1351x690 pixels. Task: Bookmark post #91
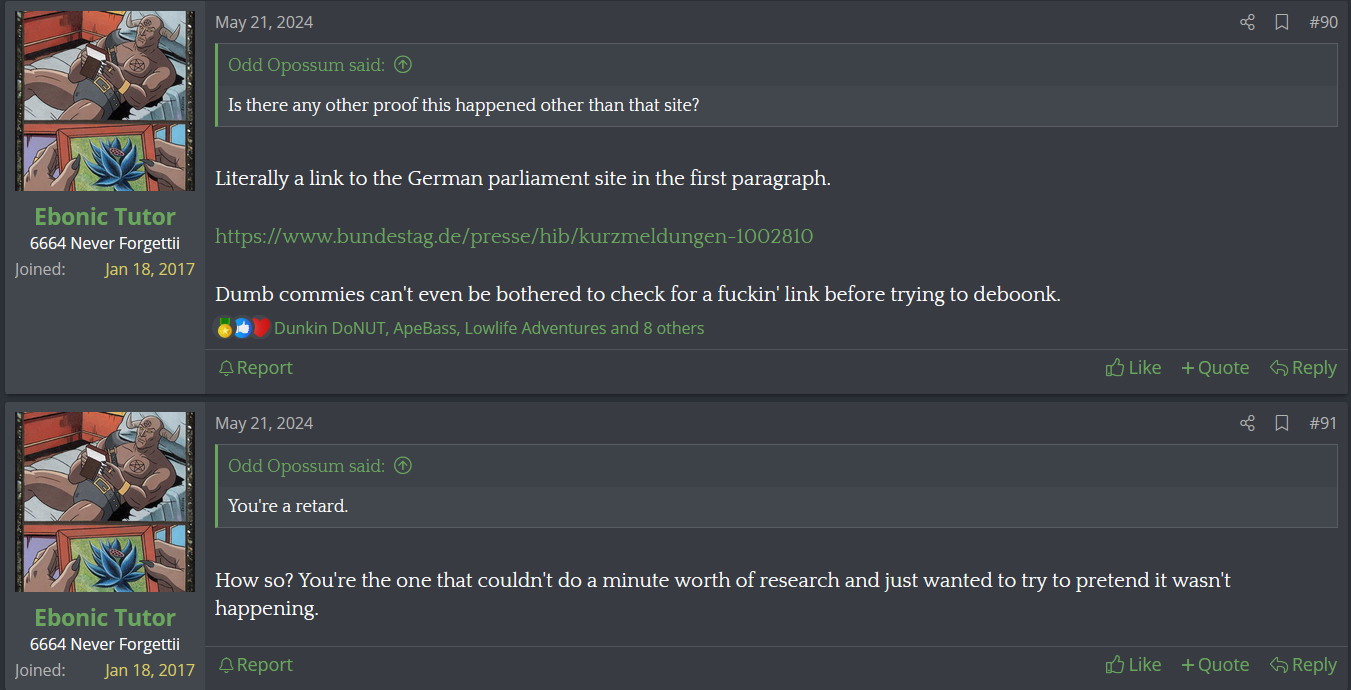[x=1281, y=423]
